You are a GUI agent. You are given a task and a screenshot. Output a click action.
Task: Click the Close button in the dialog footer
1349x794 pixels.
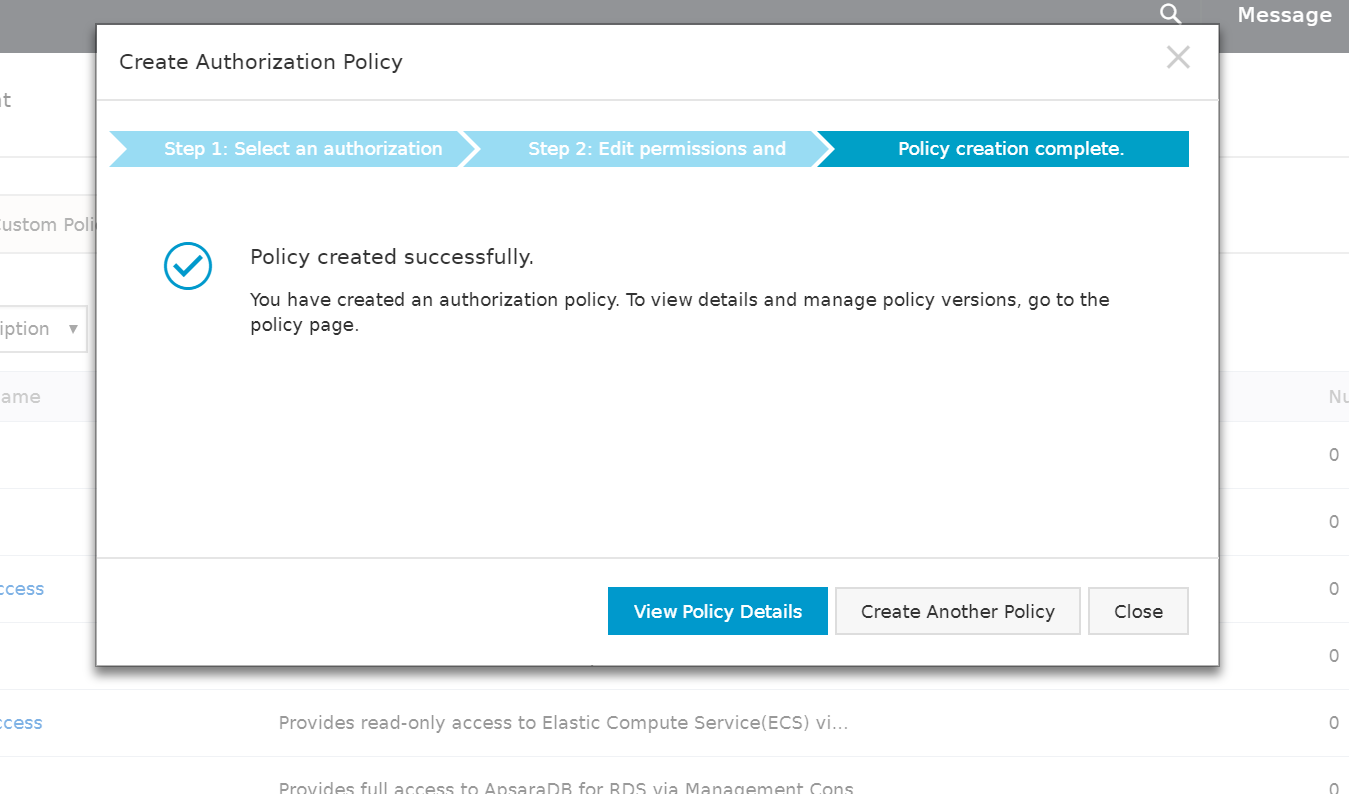tap(1138, 611)
